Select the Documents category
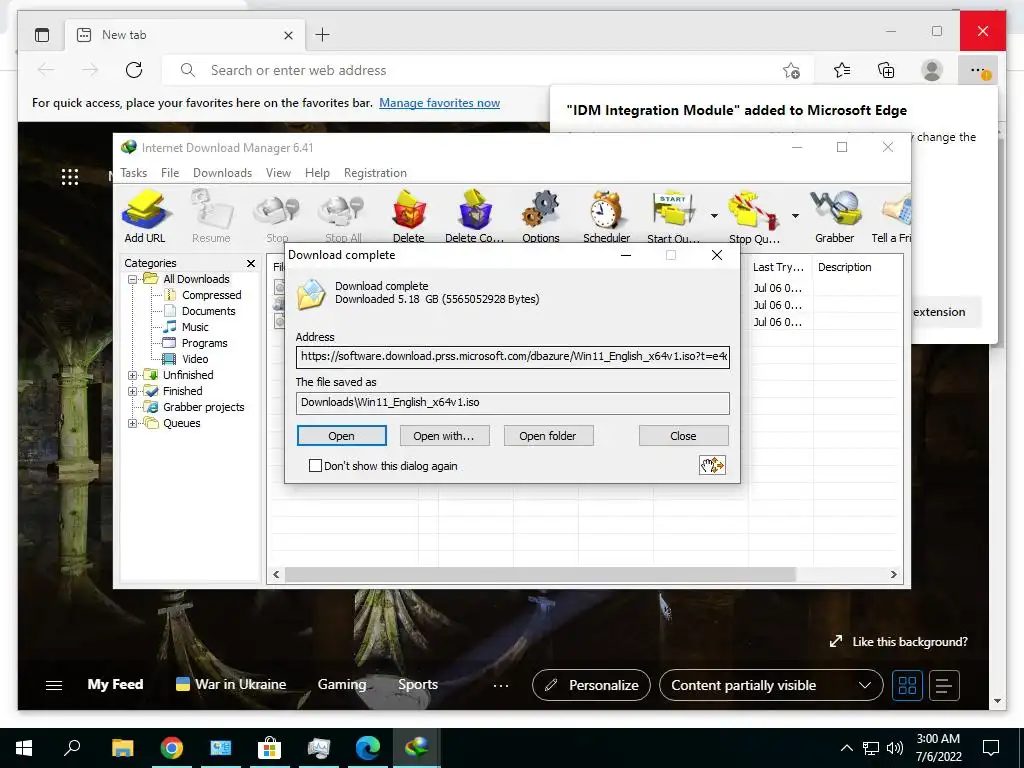Image resolution: width=1024 pixels, height=768 pixels. [x=208, y=312]
